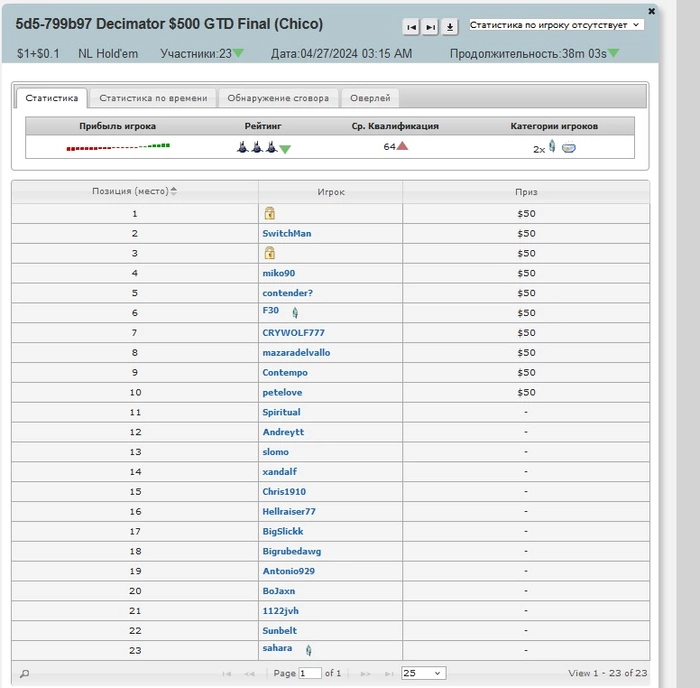The image size is (700, 688).
Task: Open BoJaxn player link
Action: [x=279, y=591]
